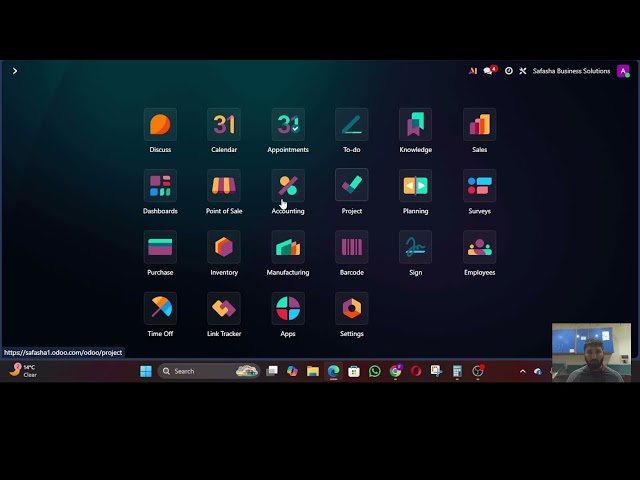Image resolution: width=640 pixels, height=480 pixels.
Task: Open the Link Tracker app
Action: tap(224, 308)
